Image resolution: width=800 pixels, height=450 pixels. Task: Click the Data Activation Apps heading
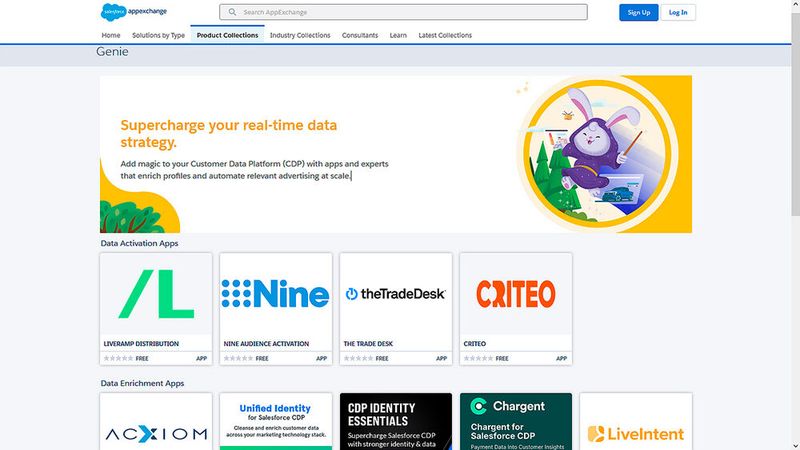point(139,243)
